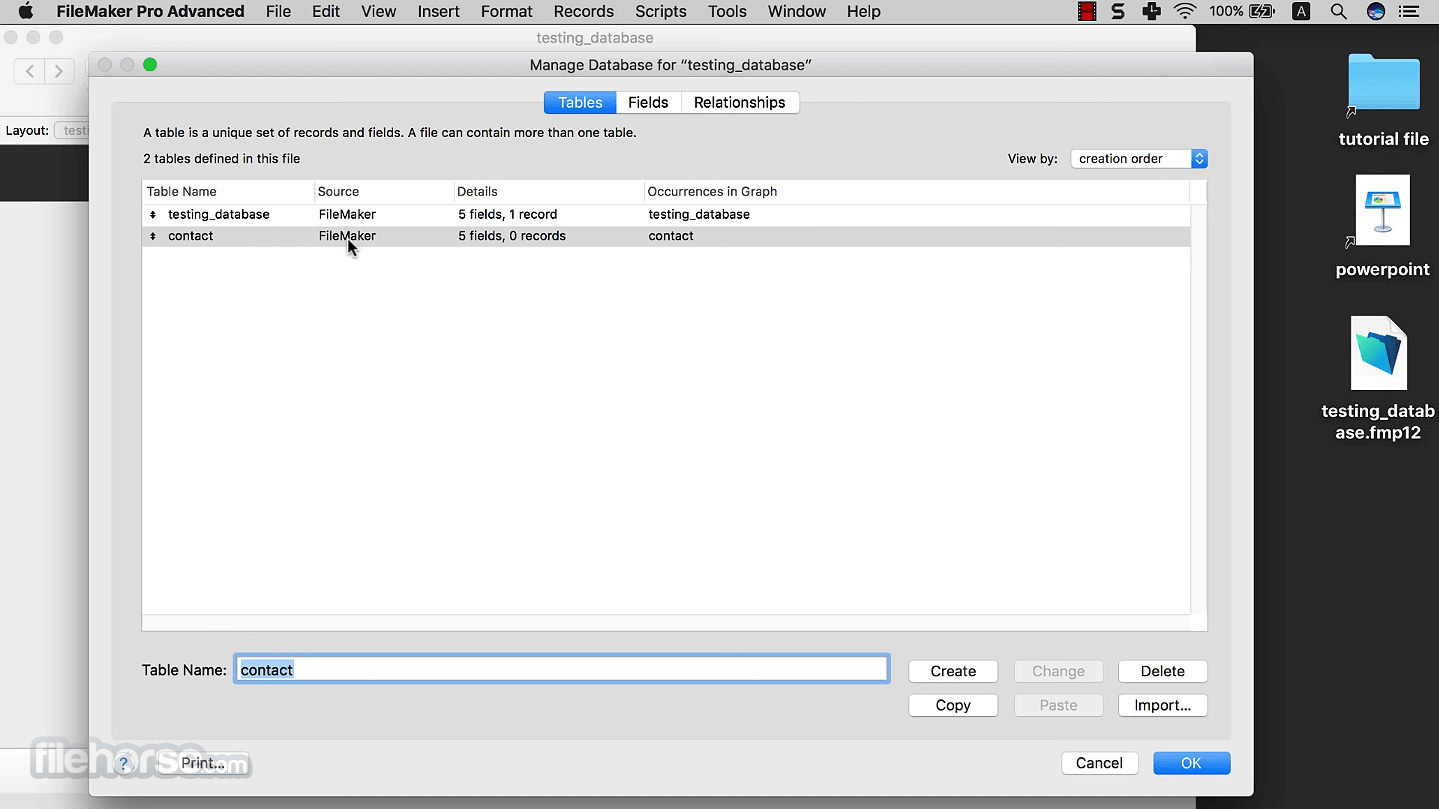
Task: Open the Help menu
Action: point(864,12)
